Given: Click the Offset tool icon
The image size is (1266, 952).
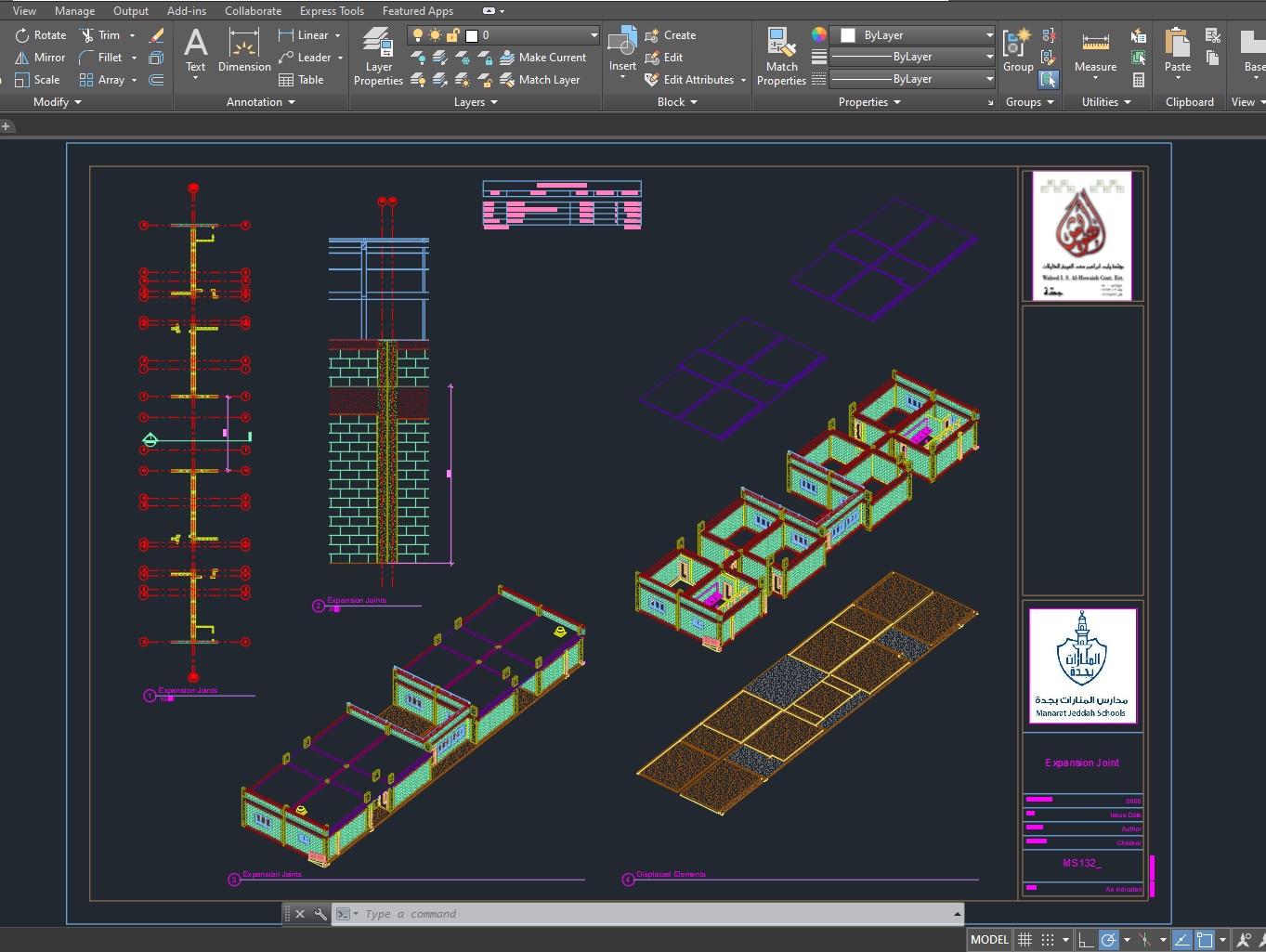Looking at the screenshot, I should 156,80.
